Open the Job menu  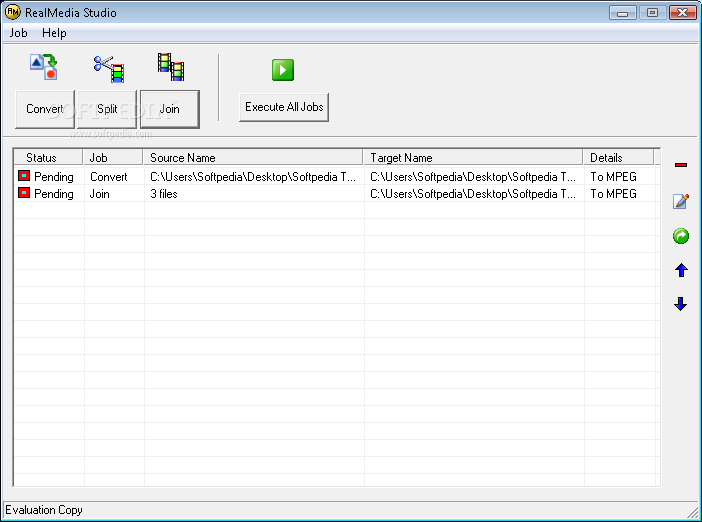(x=18, y=33)
